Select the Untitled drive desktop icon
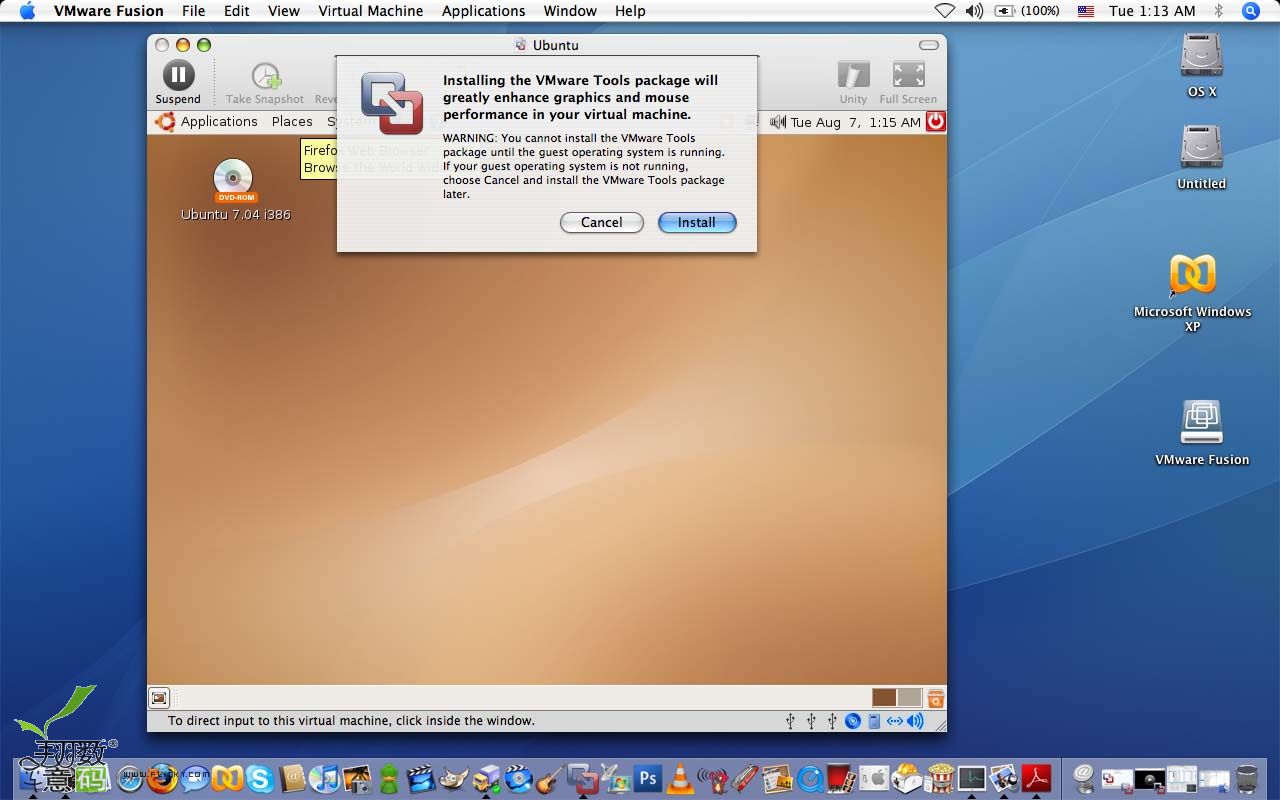This screenshot has width=1280, height=800. (1202, 157)
